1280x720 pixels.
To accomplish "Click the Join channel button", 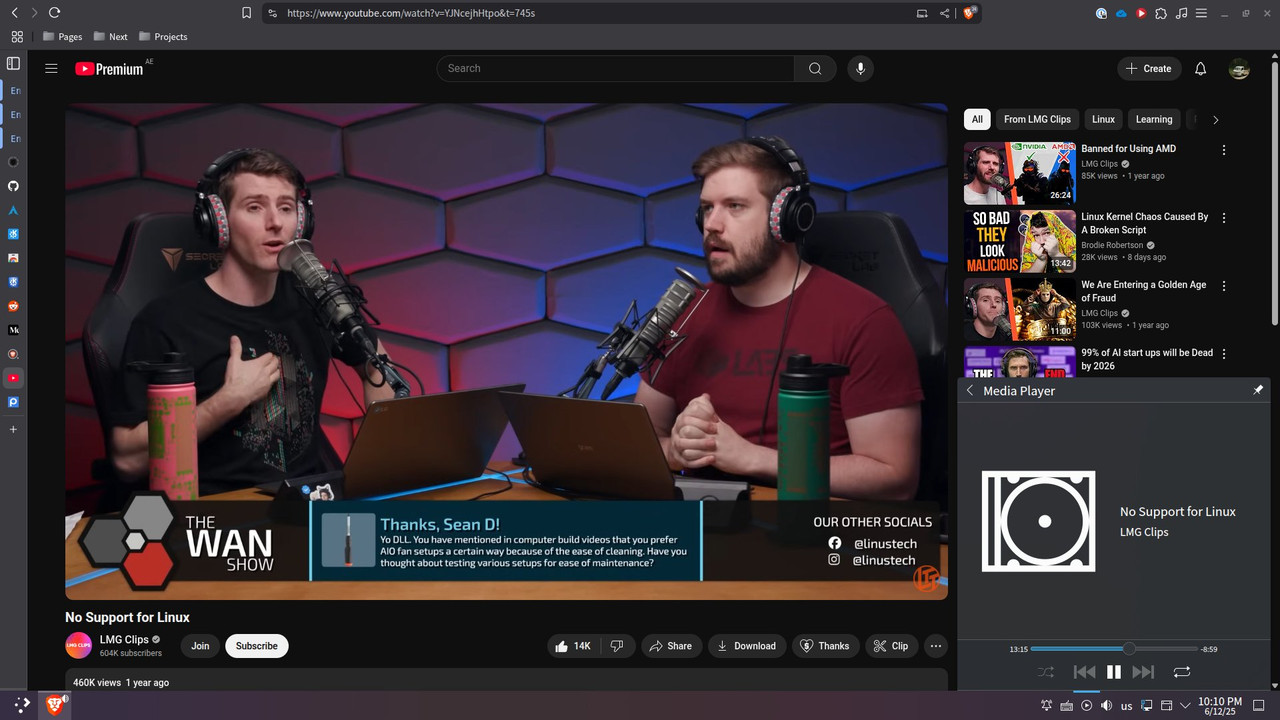I will 200,646.
